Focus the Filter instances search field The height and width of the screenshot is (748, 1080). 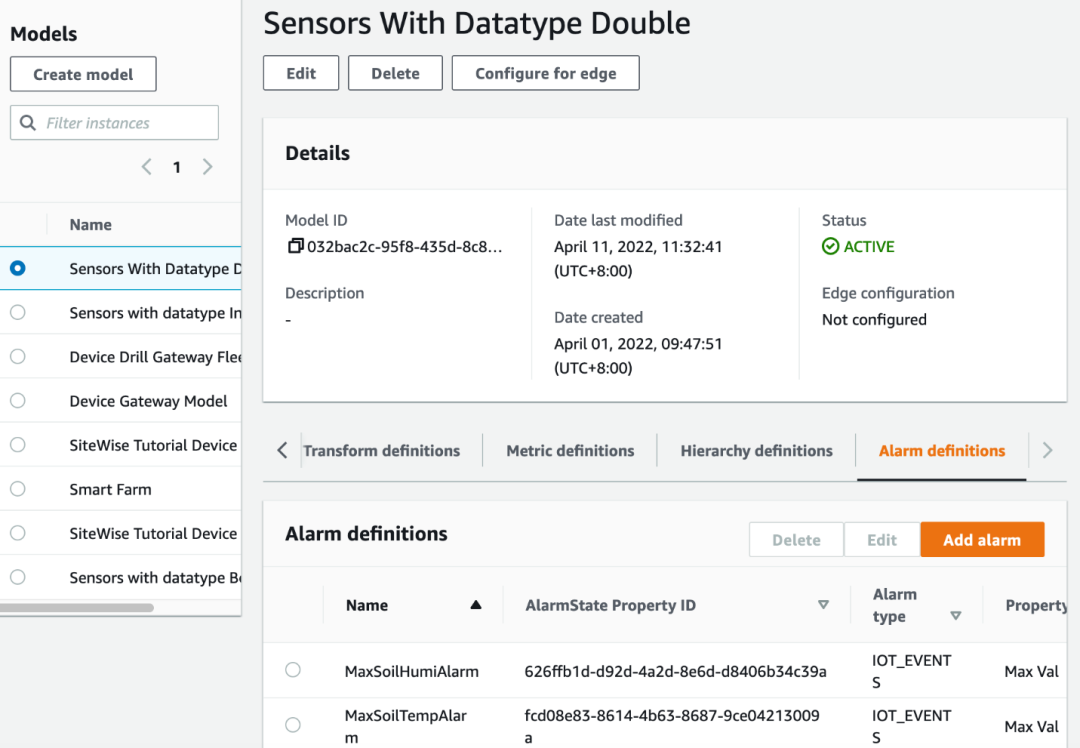[125, 123]
